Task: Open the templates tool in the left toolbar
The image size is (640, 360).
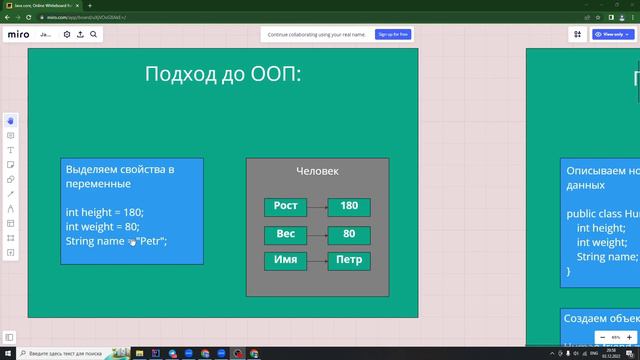Action: [11, 224]
